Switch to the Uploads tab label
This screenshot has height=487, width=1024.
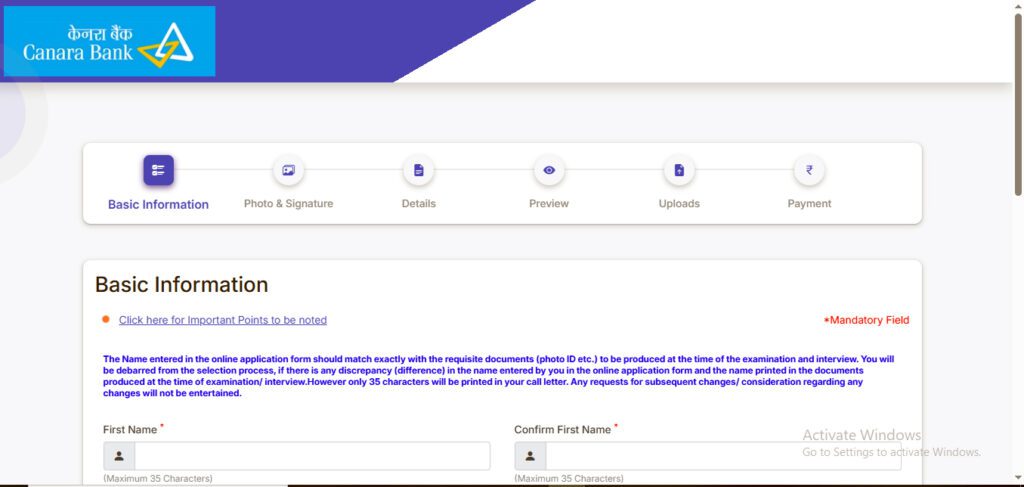click(x=679, y=204)
